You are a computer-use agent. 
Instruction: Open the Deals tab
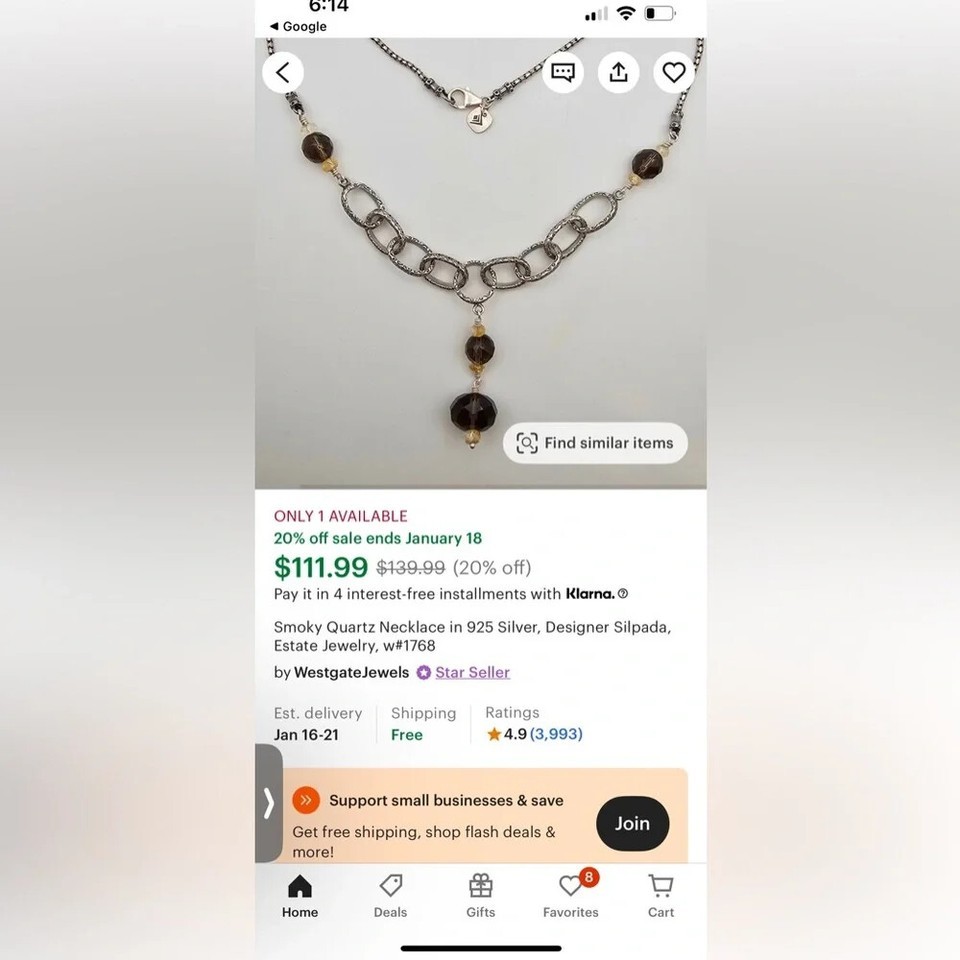(x=391, y=896)
